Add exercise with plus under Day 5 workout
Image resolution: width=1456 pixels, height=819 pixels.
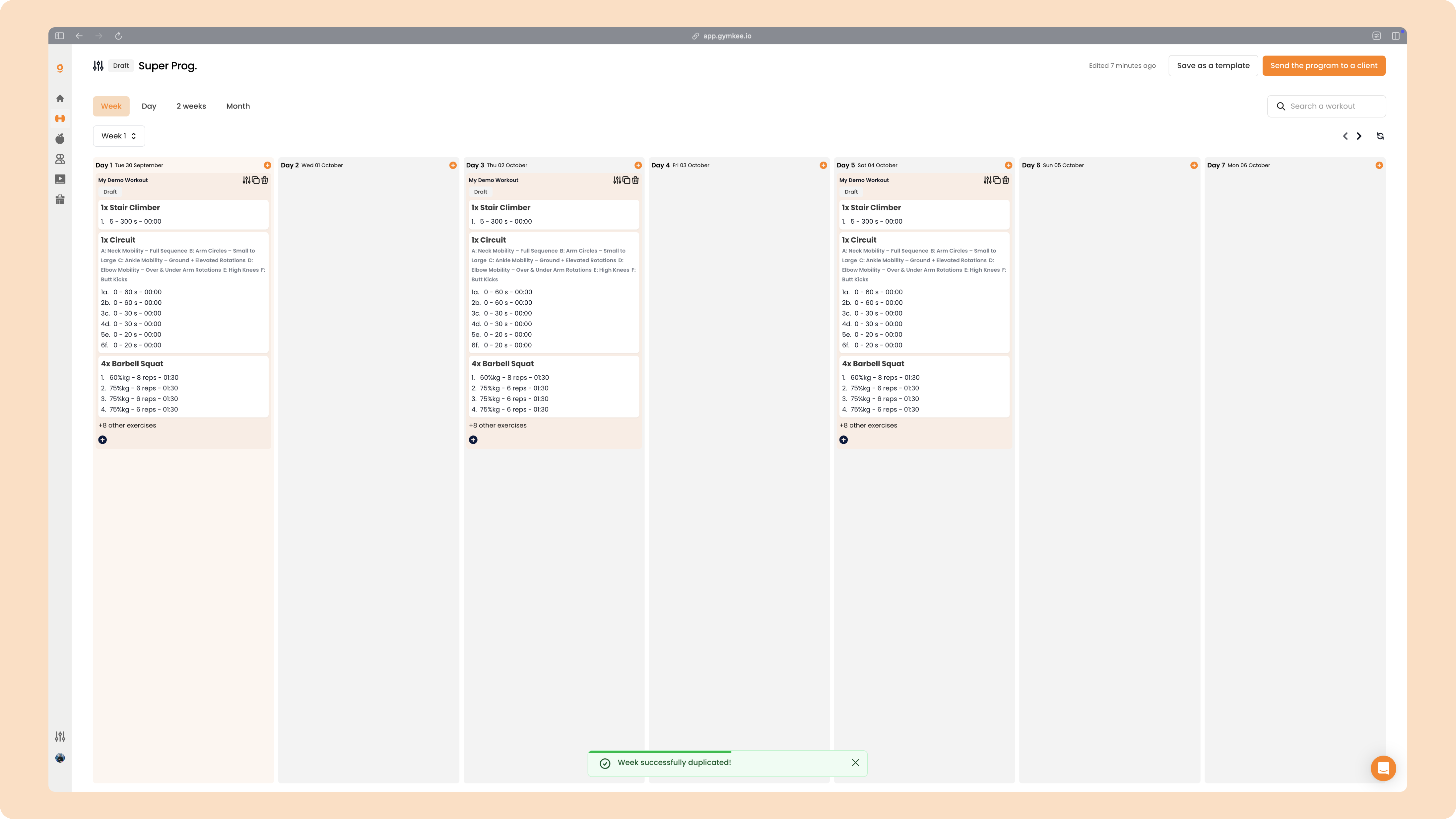(843, 439)
